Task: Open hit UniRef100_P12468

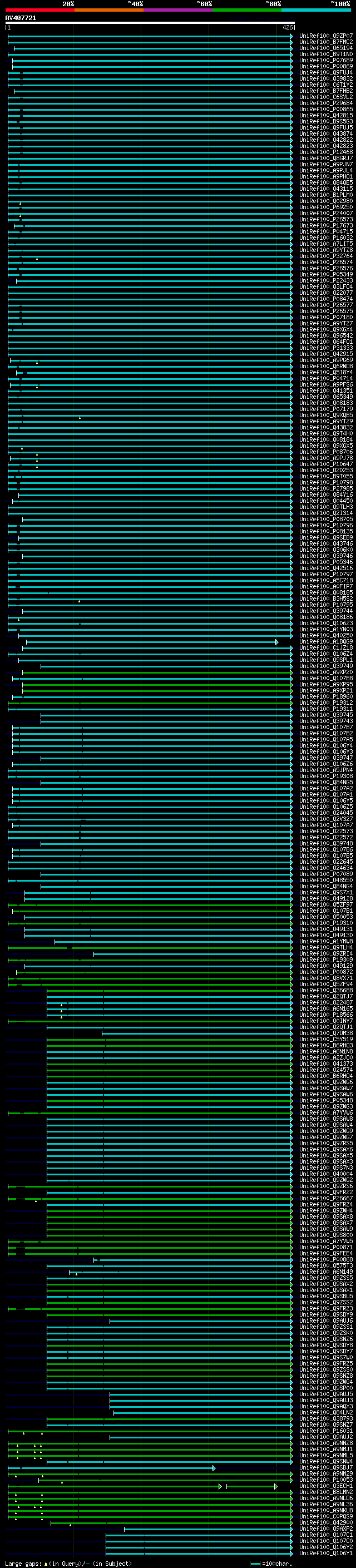Action: tap(326, 152)
